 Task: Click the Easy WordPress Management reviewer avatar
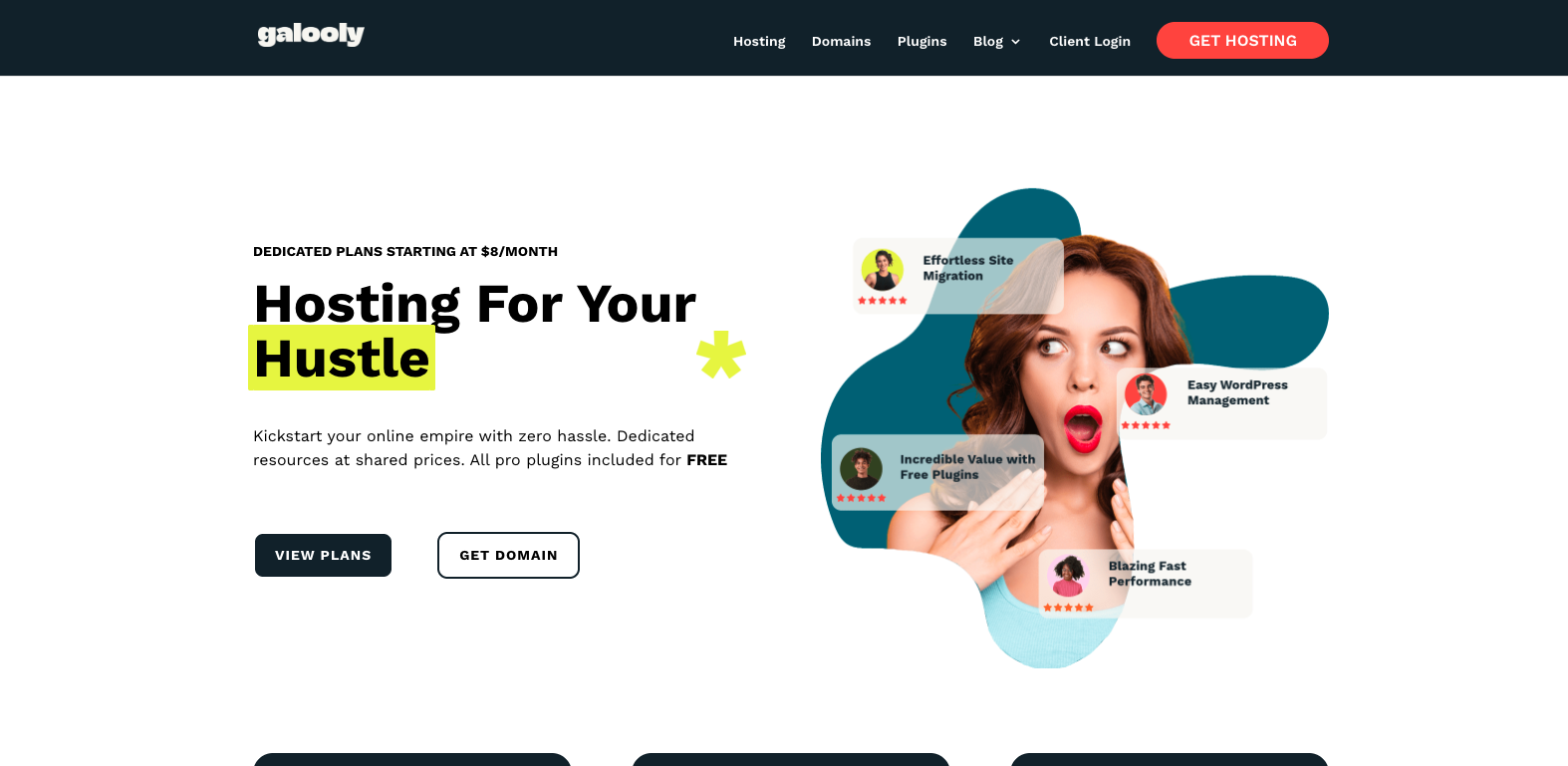click(x=1146, y=394)
